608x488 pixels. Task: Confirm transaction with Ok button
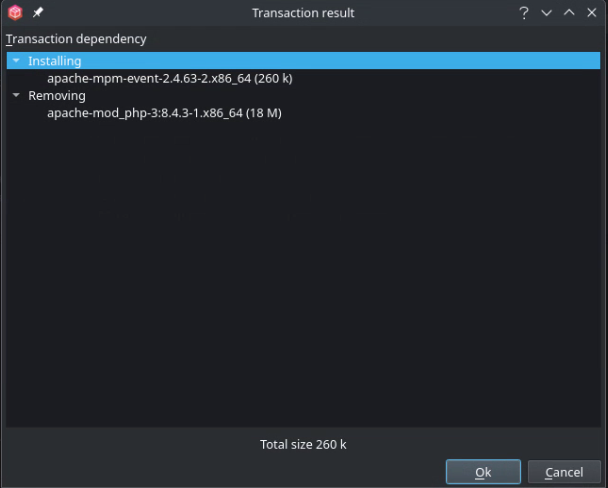pyautogui.click(x=483, y=472)
